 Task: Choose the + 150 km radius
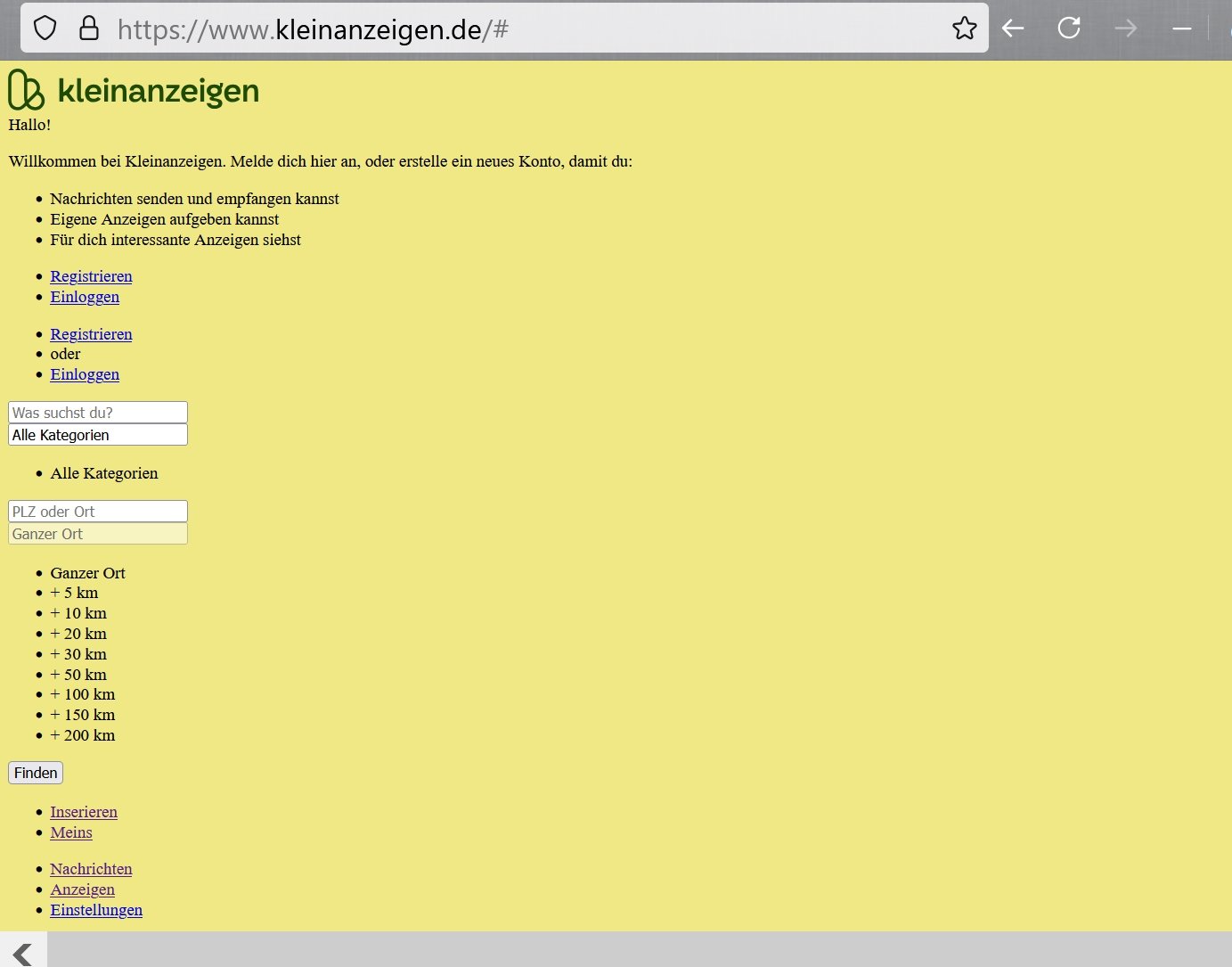coord(82,715)
